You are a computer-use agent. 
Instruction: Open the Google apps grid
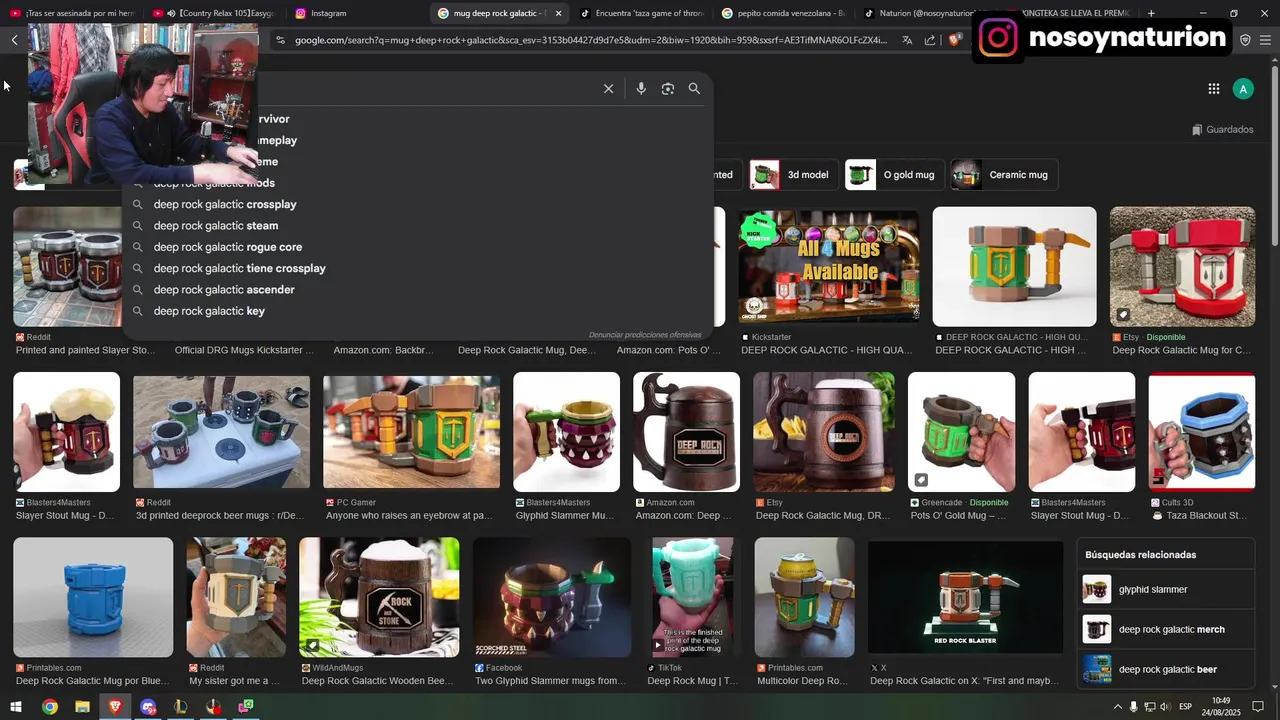click(x=1213, y=89)
